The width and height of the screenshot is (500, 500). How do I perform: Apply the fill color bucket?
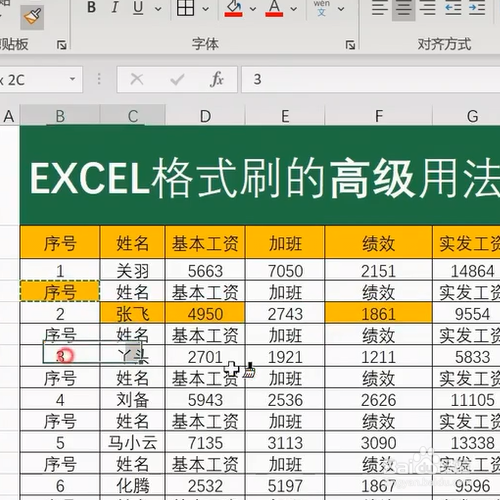coord(233,8)
